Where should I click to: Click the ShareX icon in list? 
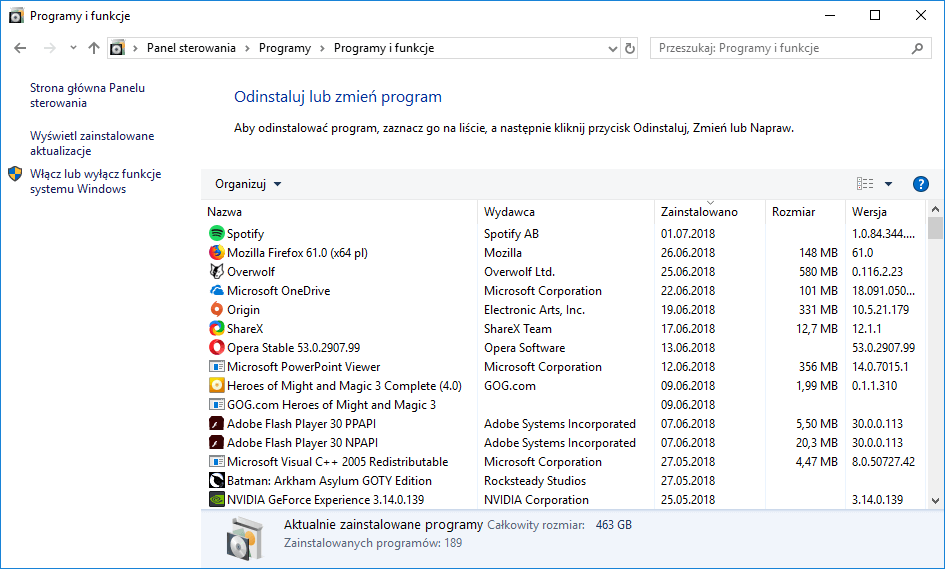click(x=216, y=329)
